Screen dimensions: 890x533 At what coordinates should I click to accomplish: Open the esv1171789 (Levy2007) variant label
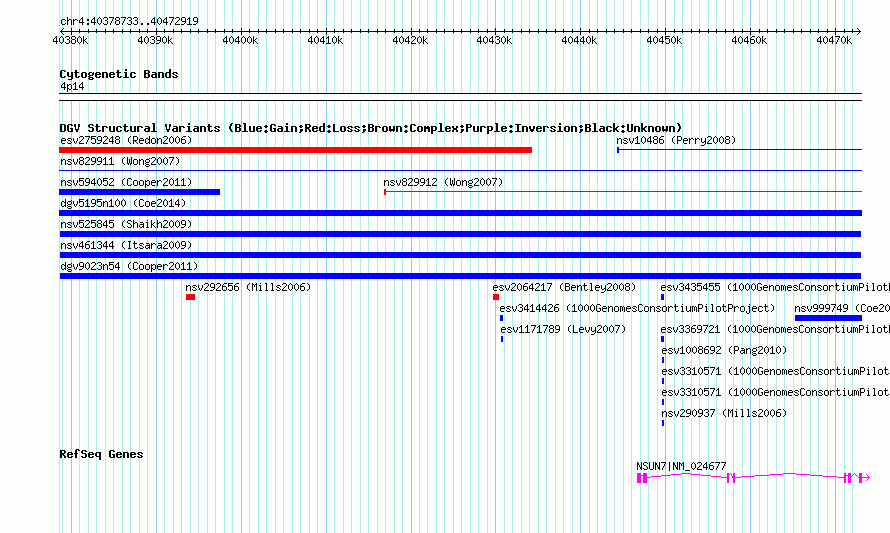(563, 329)
